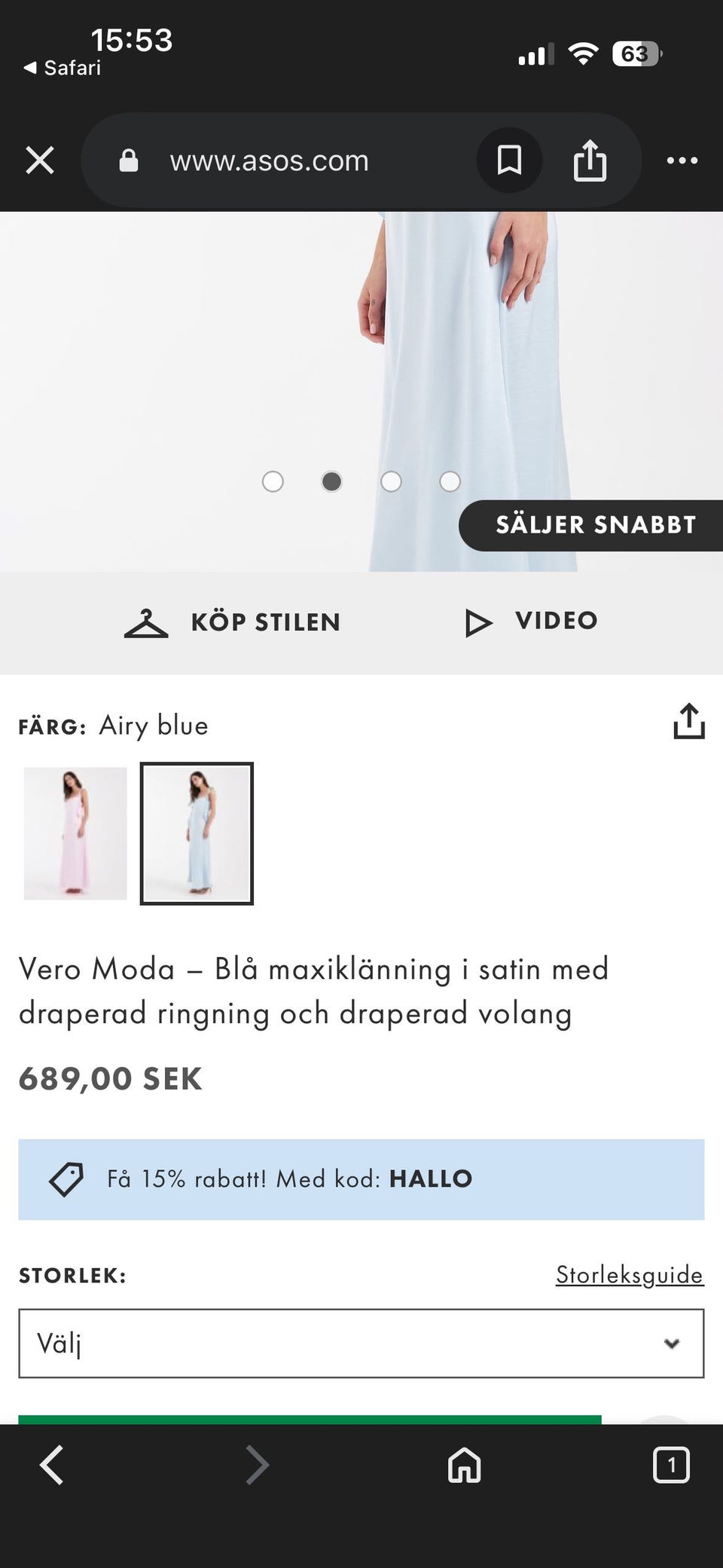This screenshot has height=1568, width=723.
Task: Tap the share icon in the address bar
Action: (590, 160)
